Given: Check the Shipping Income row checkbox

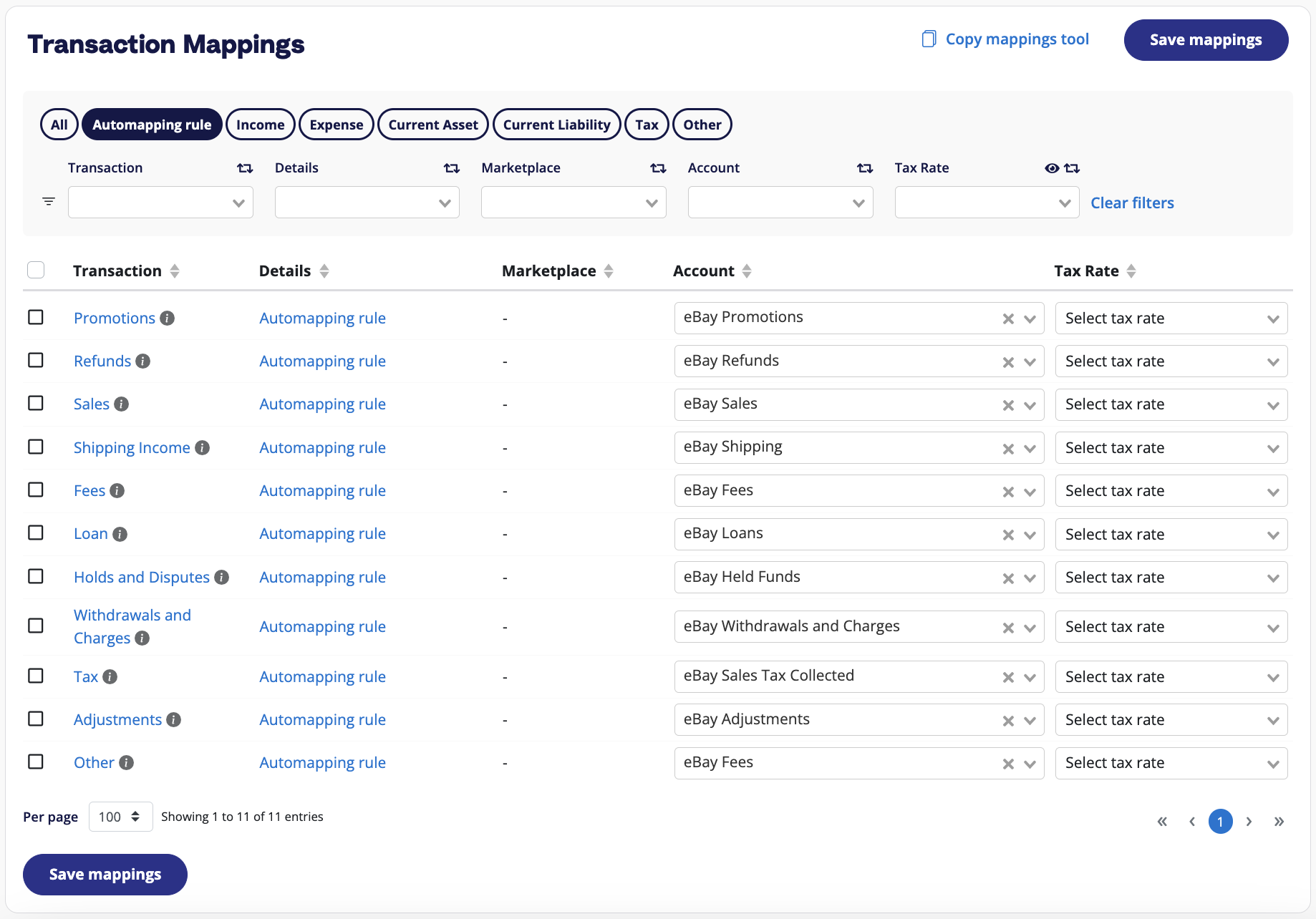Looking at the screenshot, I should click(x=36, y=447).
